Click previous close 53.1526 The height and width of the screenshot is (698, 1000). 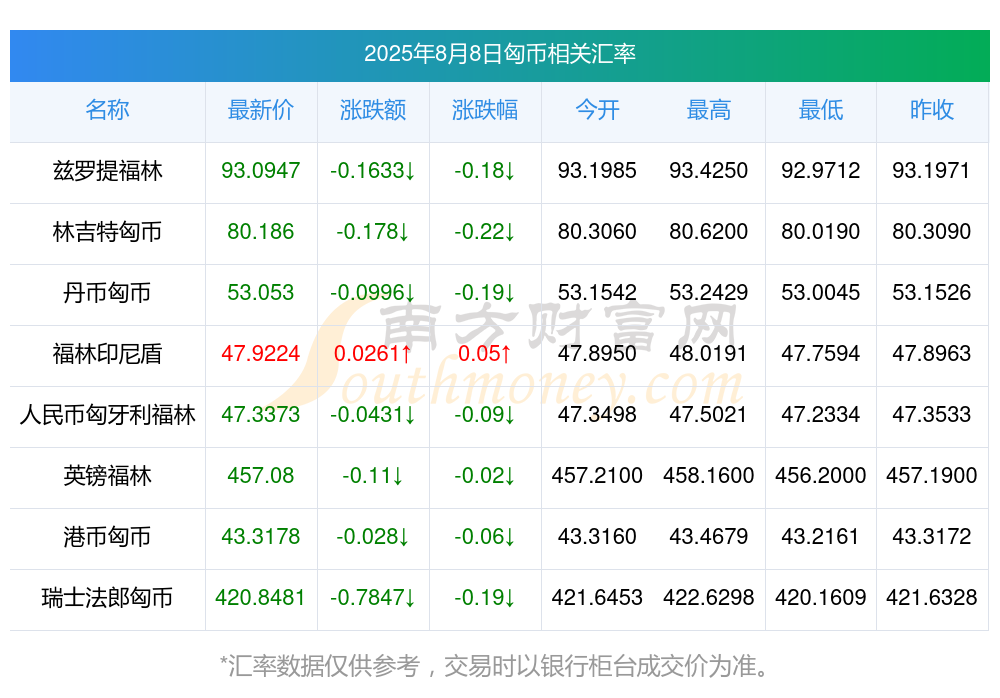tap(932, 292)
